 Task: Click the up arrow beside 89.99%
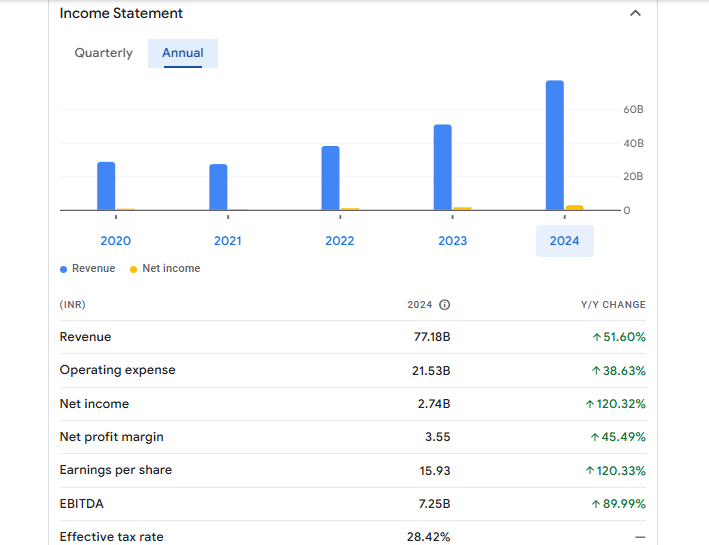pos(596,504)
